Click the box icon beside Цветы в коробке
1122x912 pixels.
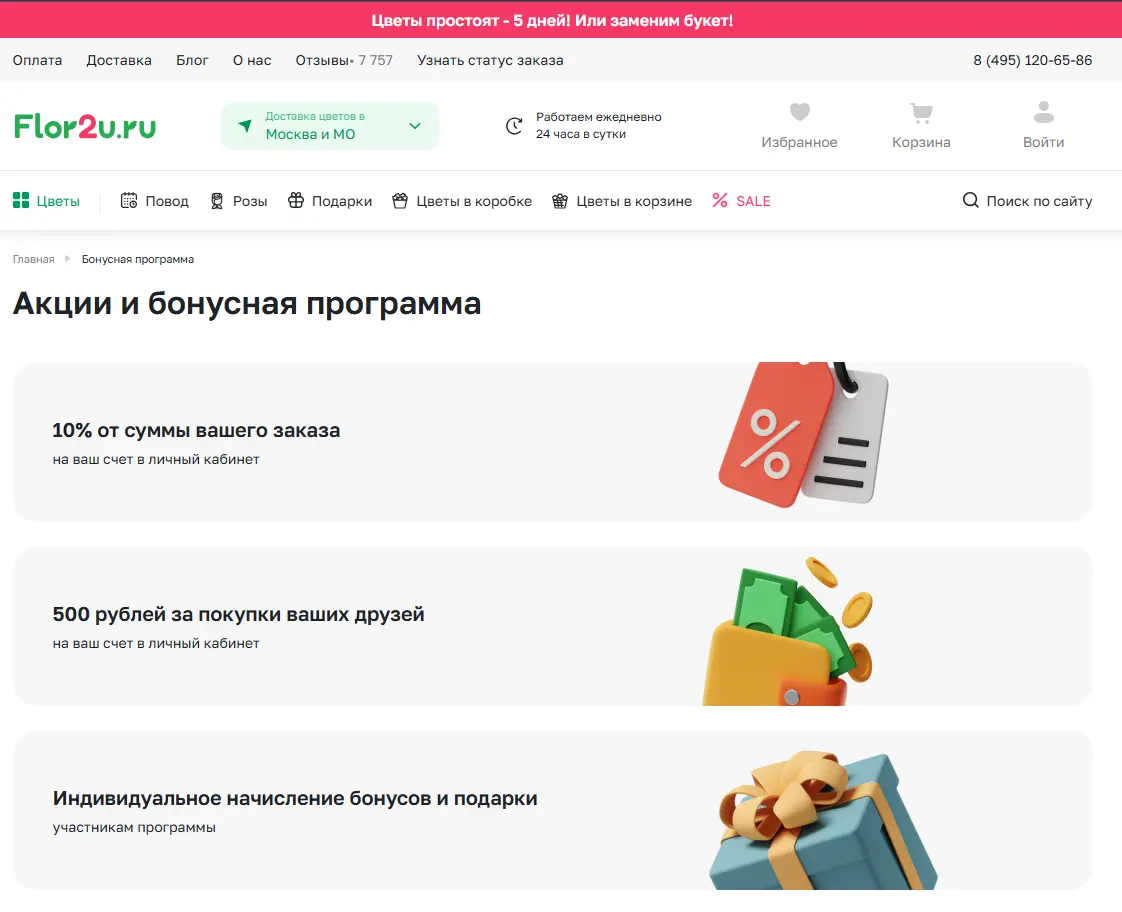point(400,200)
